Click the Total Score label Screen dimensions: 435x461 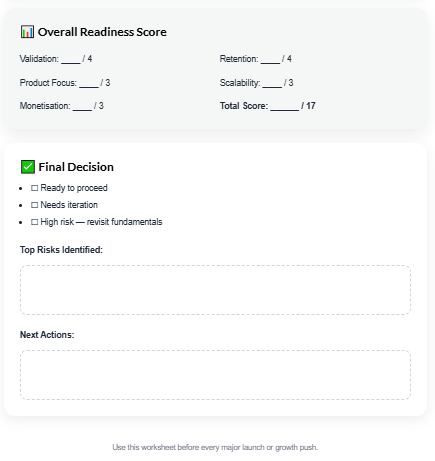coord(244,106)
